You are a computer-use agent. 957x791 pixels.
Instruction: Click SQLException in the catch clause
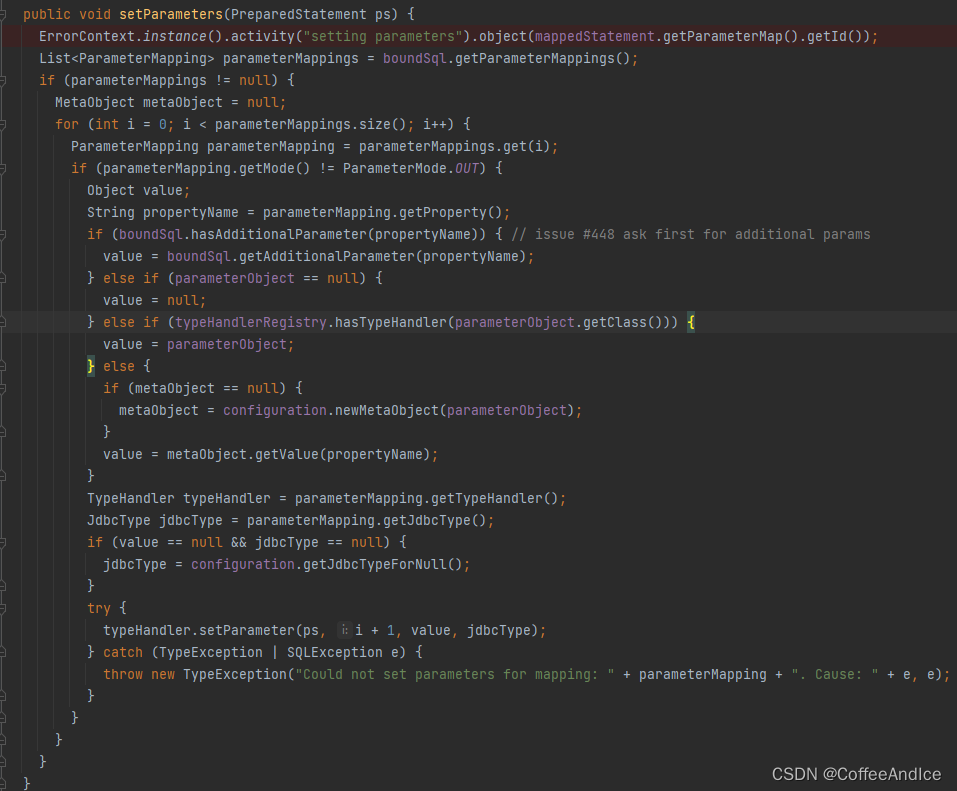pos(334,652)
